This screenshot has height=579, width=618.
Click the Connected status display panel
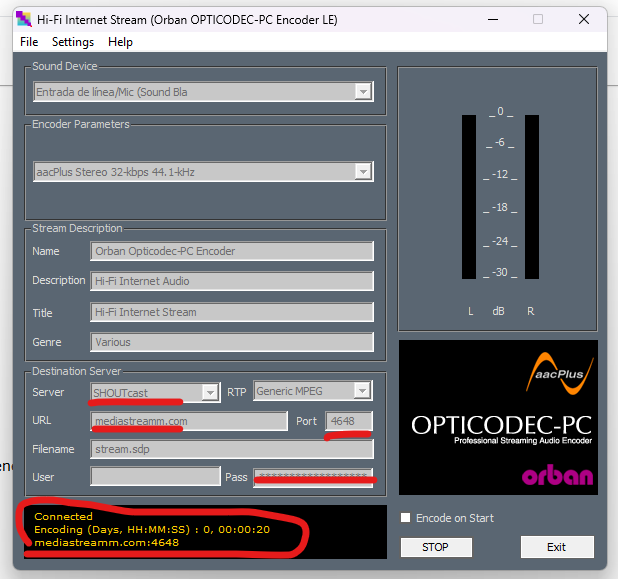tap(205, 531)
